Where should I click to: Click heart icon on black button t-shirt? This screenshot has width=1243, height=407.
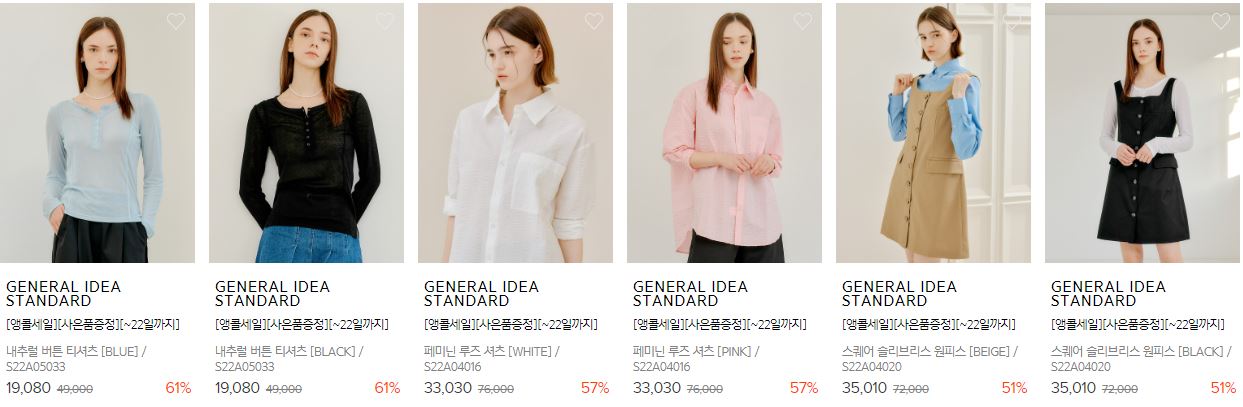tap(385, 21)
